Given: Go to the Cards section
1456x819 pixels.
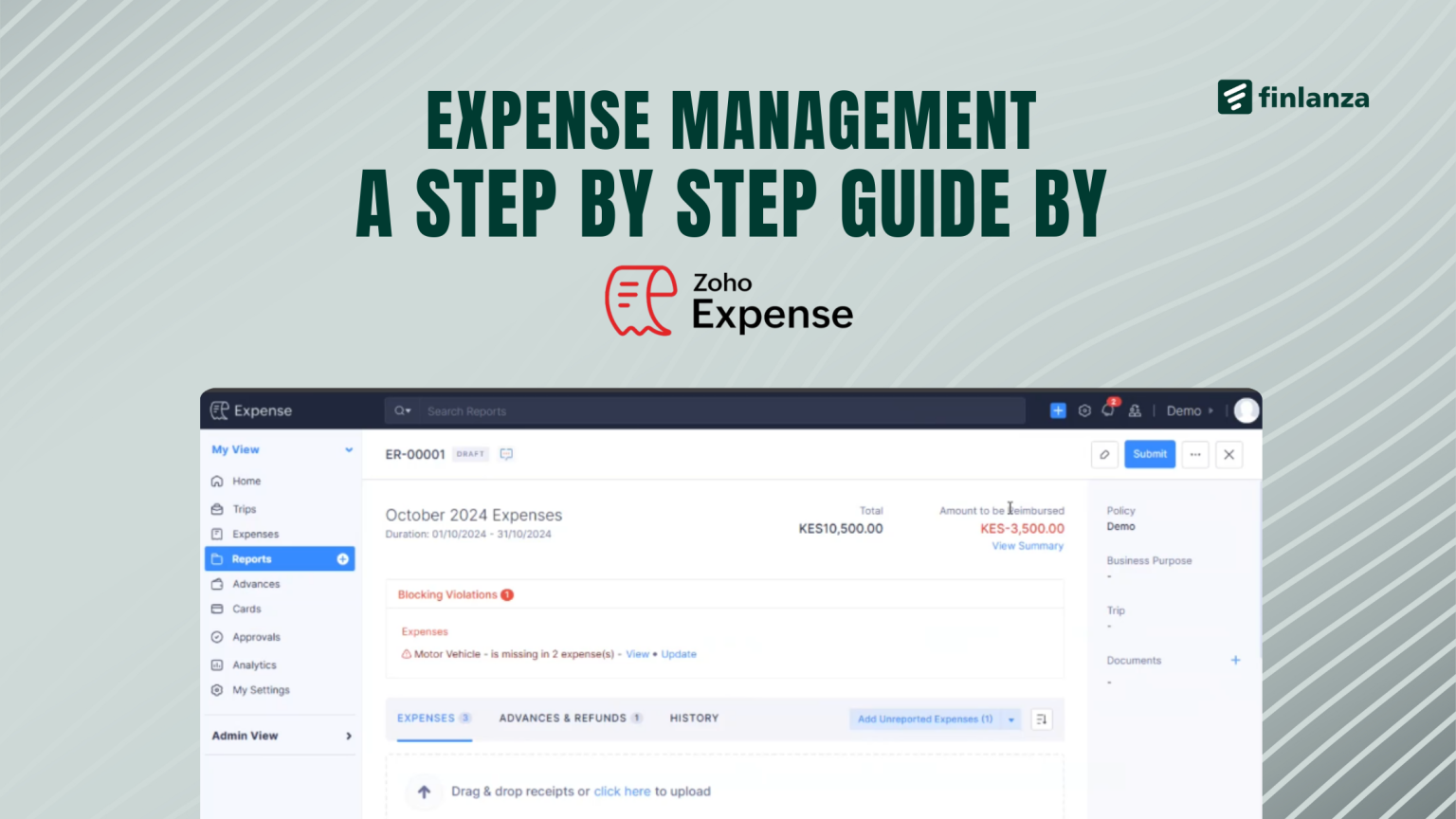Looking at the screenshot, I should pyautogui.click(x=245, y=609).
